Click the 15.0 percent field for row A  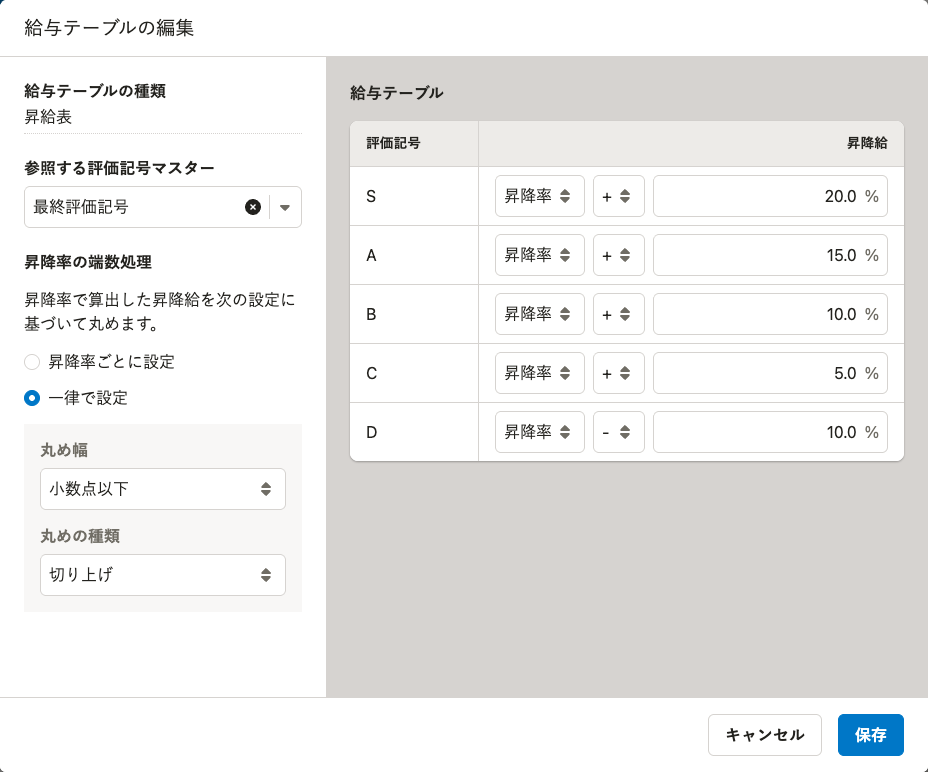coord(769,255)
